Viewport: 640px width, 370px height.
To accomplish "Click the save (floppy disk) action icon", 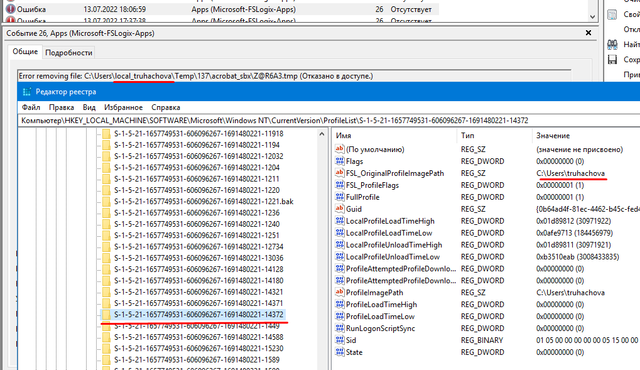I will pos(612,60).
